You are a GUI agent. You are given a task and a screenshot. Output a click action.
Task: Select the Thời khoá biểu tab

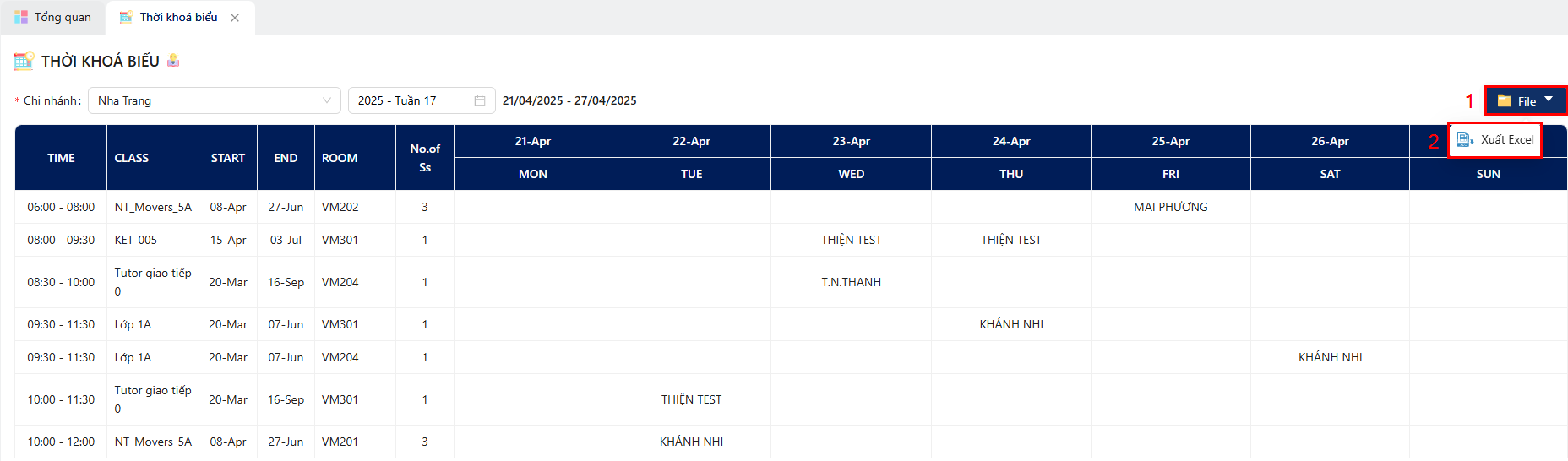179,18
